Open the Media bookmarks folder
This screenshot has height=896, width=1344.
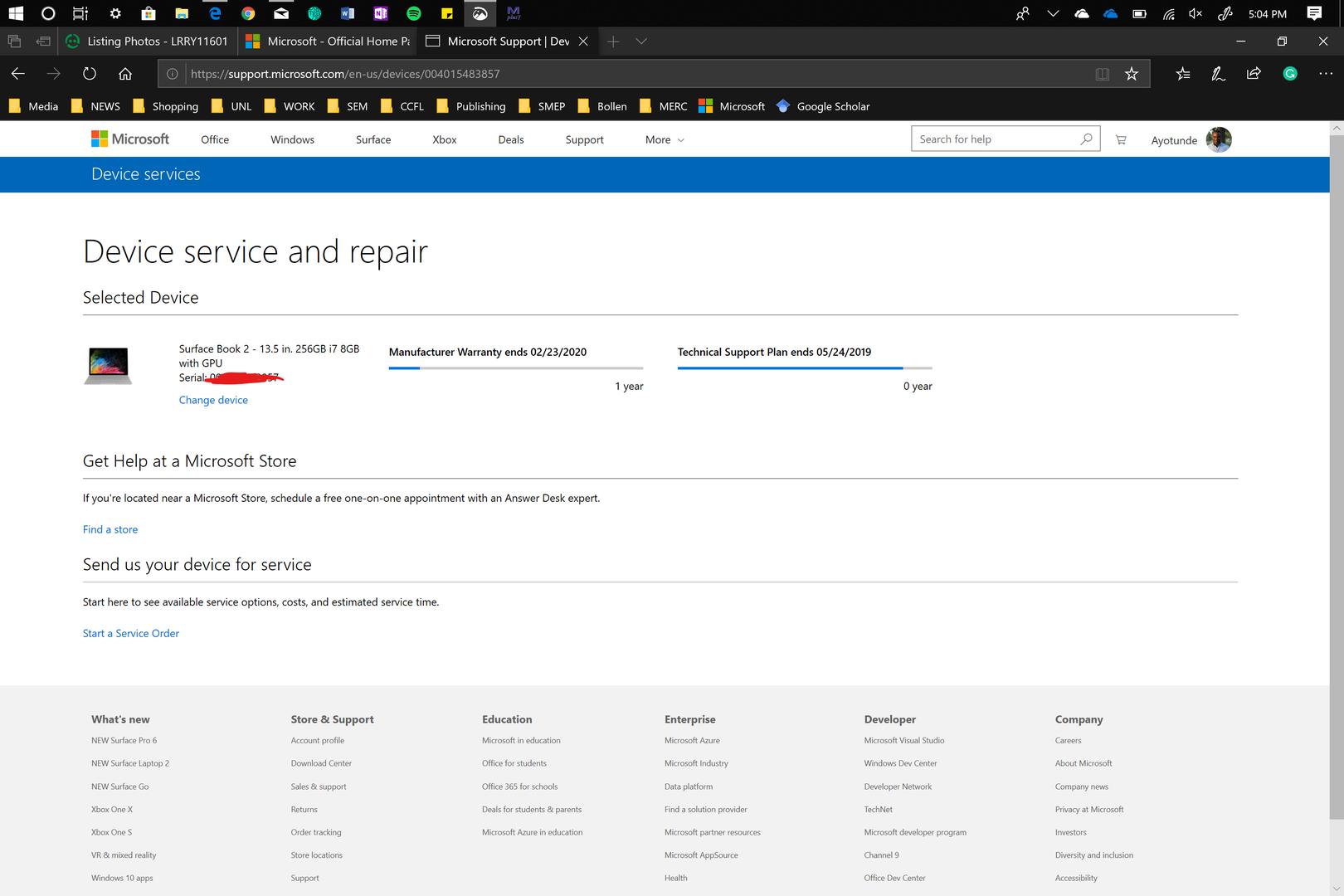click(33, 106)
